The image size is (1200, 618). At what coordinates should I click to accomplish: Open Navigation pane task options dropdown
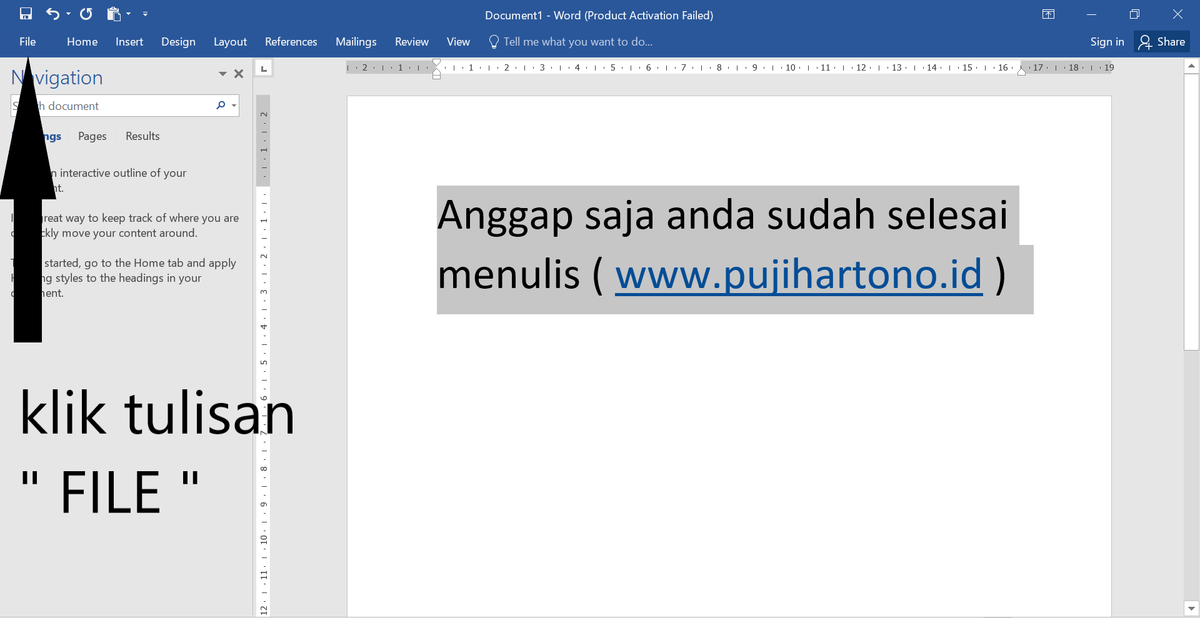(222, 74)
